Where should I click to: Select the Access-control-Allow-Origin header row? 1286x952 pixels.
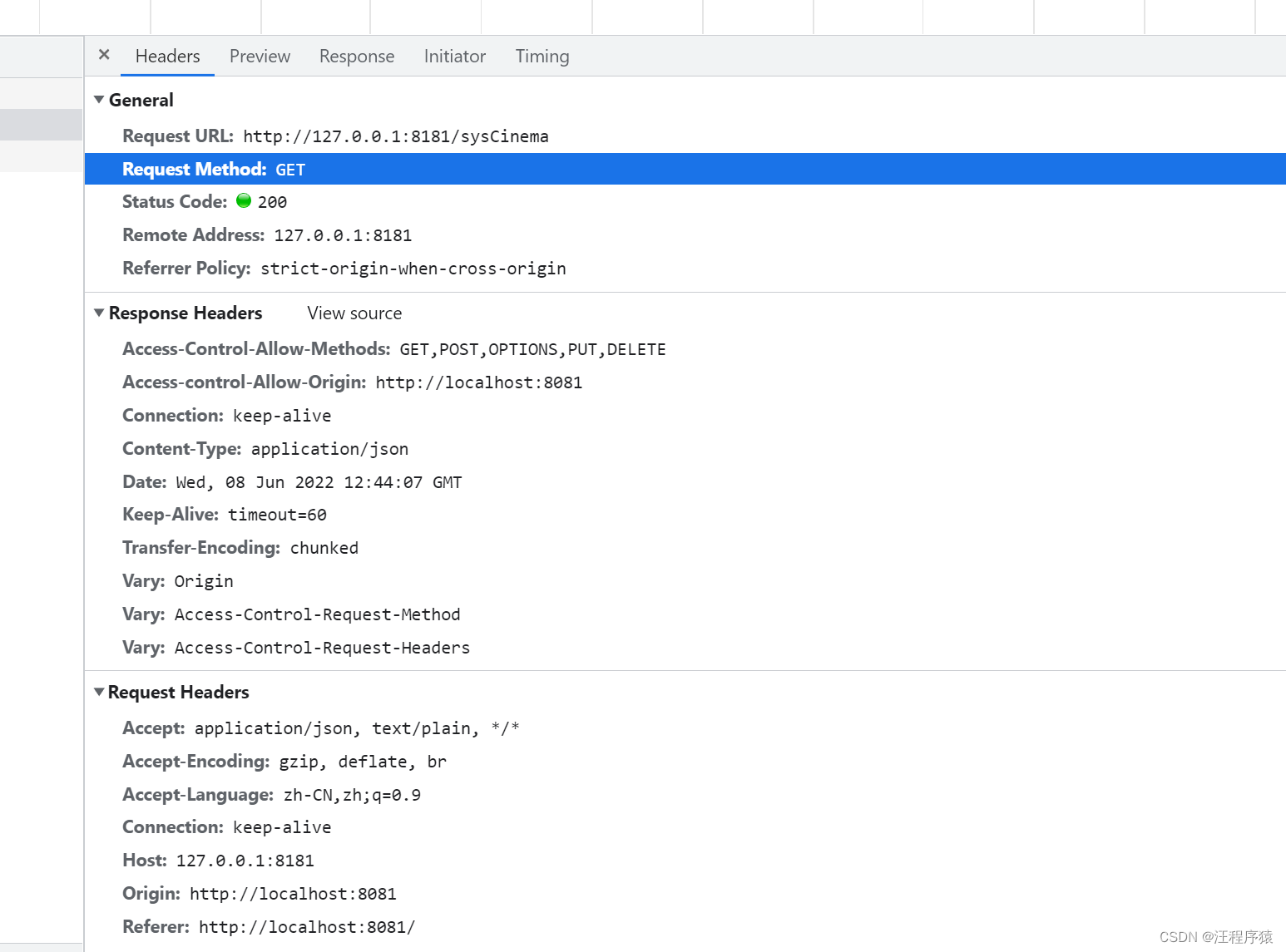(x=685, y=382)
